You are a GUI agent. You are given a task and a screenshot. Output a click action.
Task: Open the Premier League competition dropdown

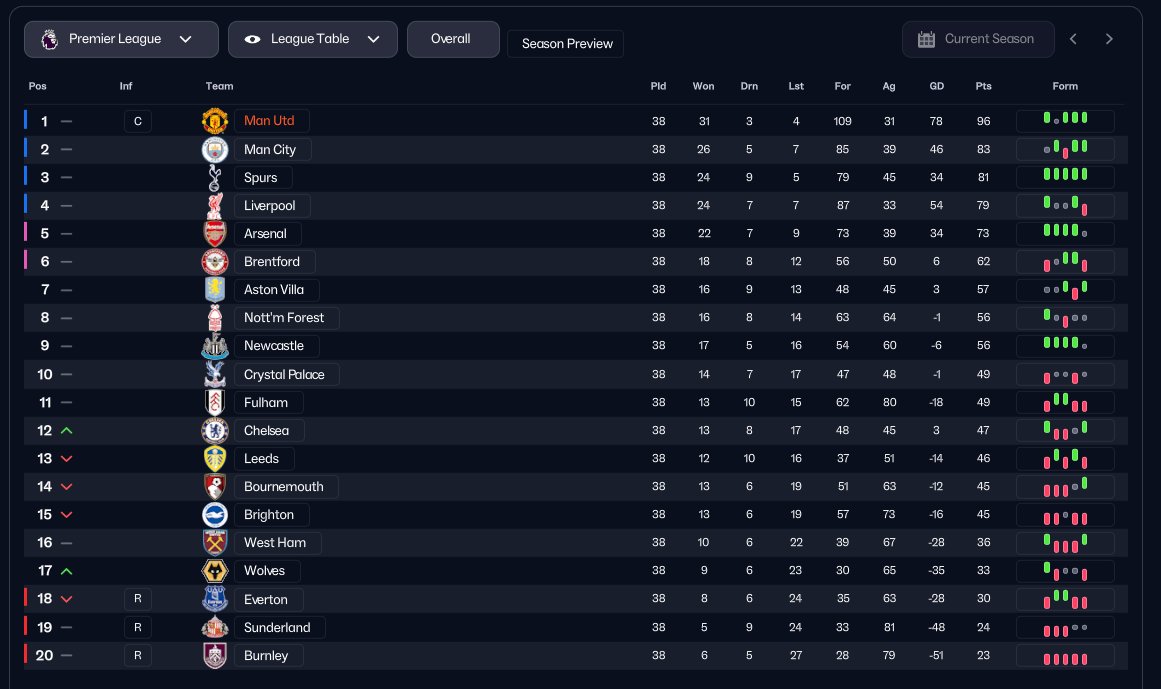(121, 39)
